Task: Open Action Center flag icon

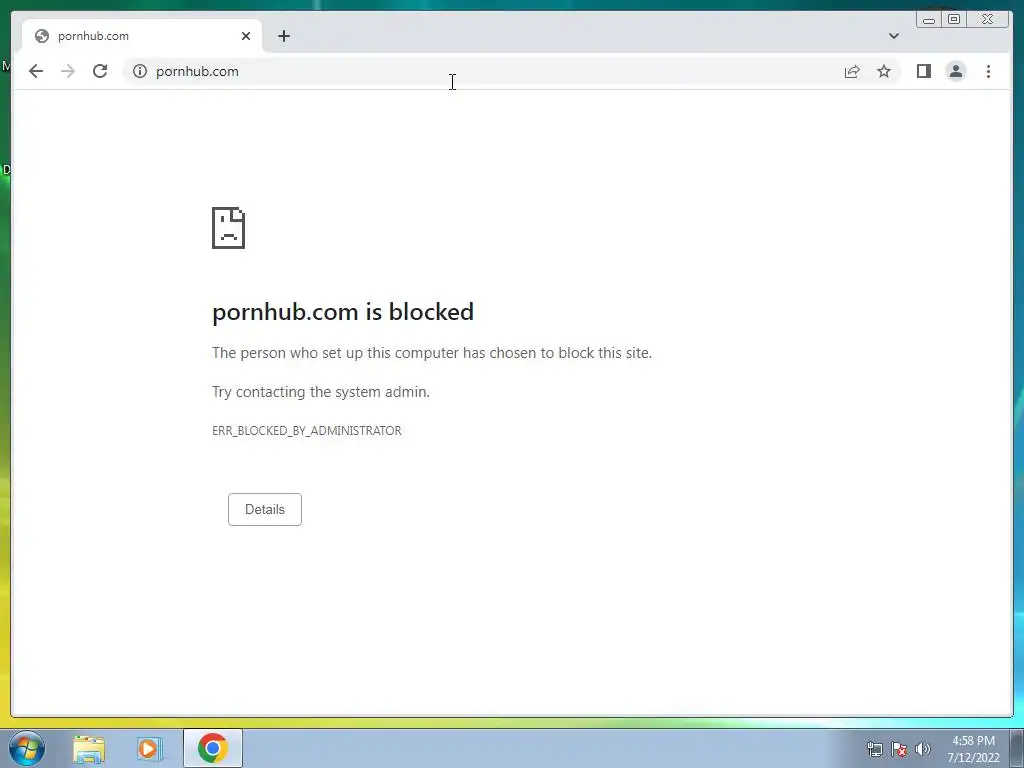Action: coord(899,749)
